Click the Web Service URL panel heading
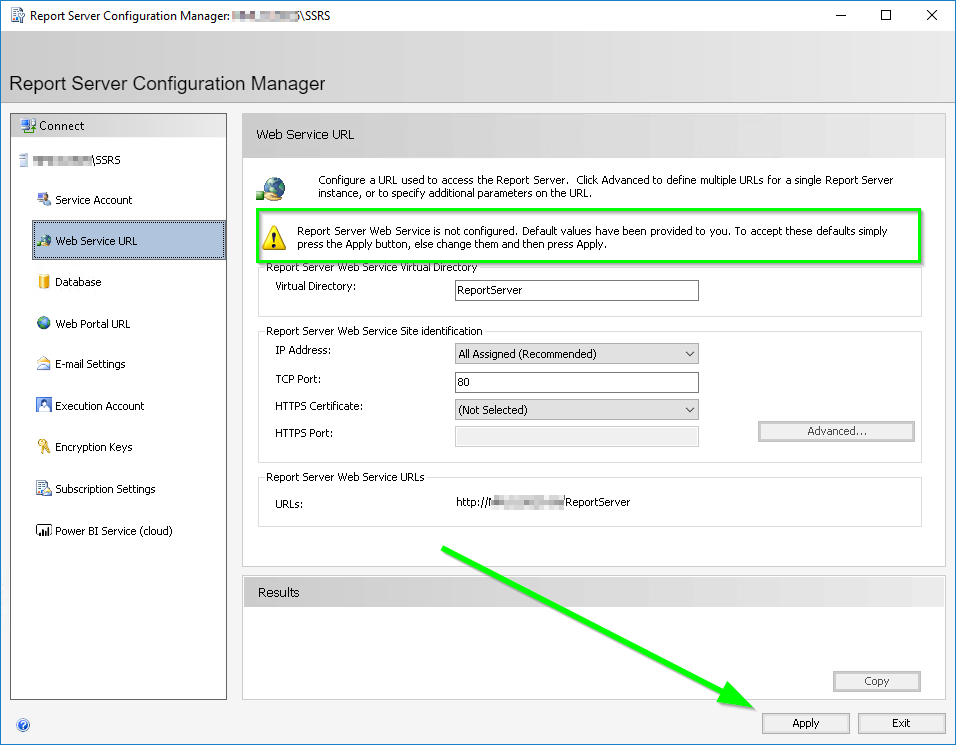This screenshot has width=956, height=745. point(305,135)
